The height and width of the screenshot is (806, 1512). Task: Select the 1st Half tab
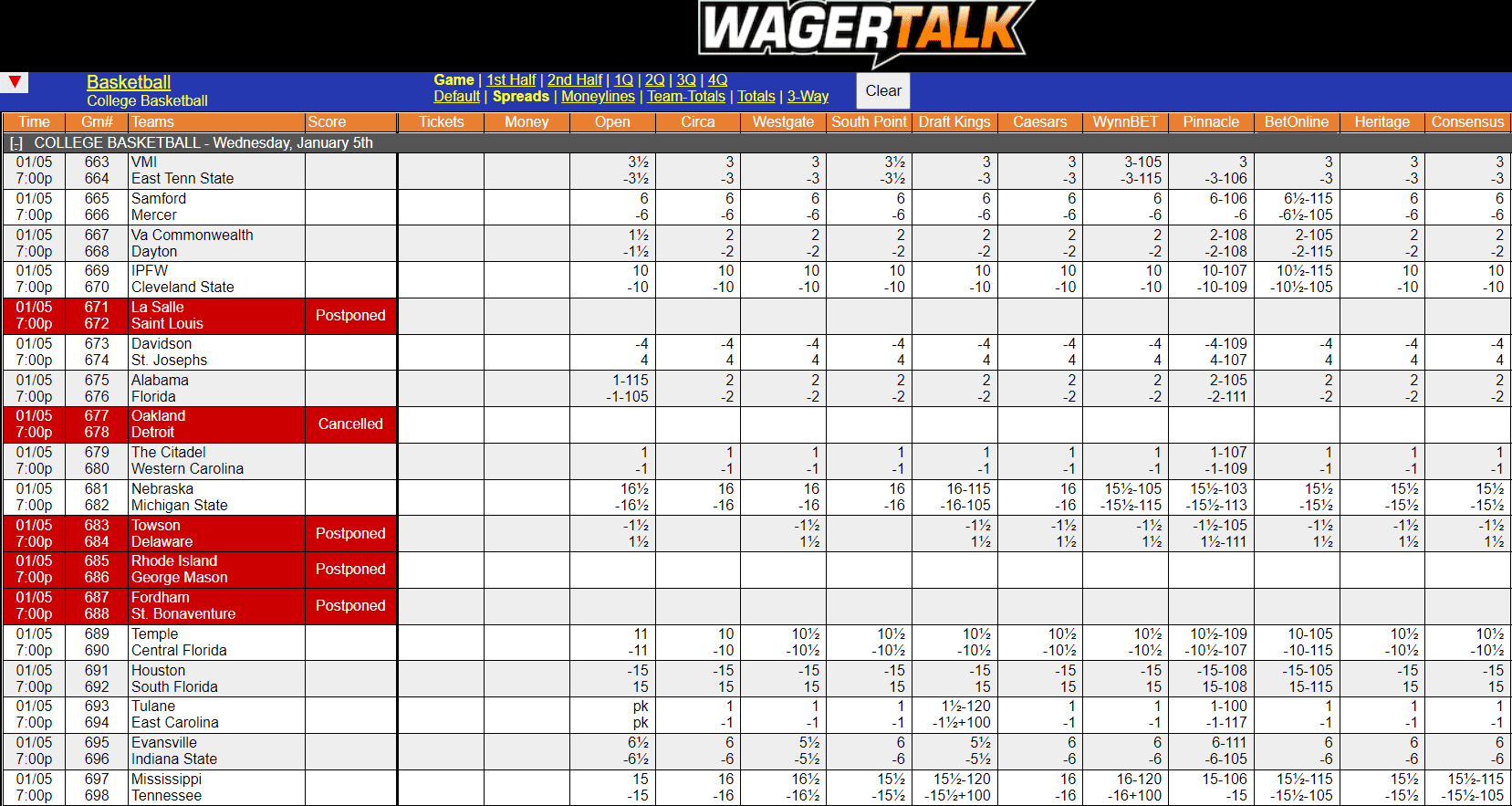511,80
